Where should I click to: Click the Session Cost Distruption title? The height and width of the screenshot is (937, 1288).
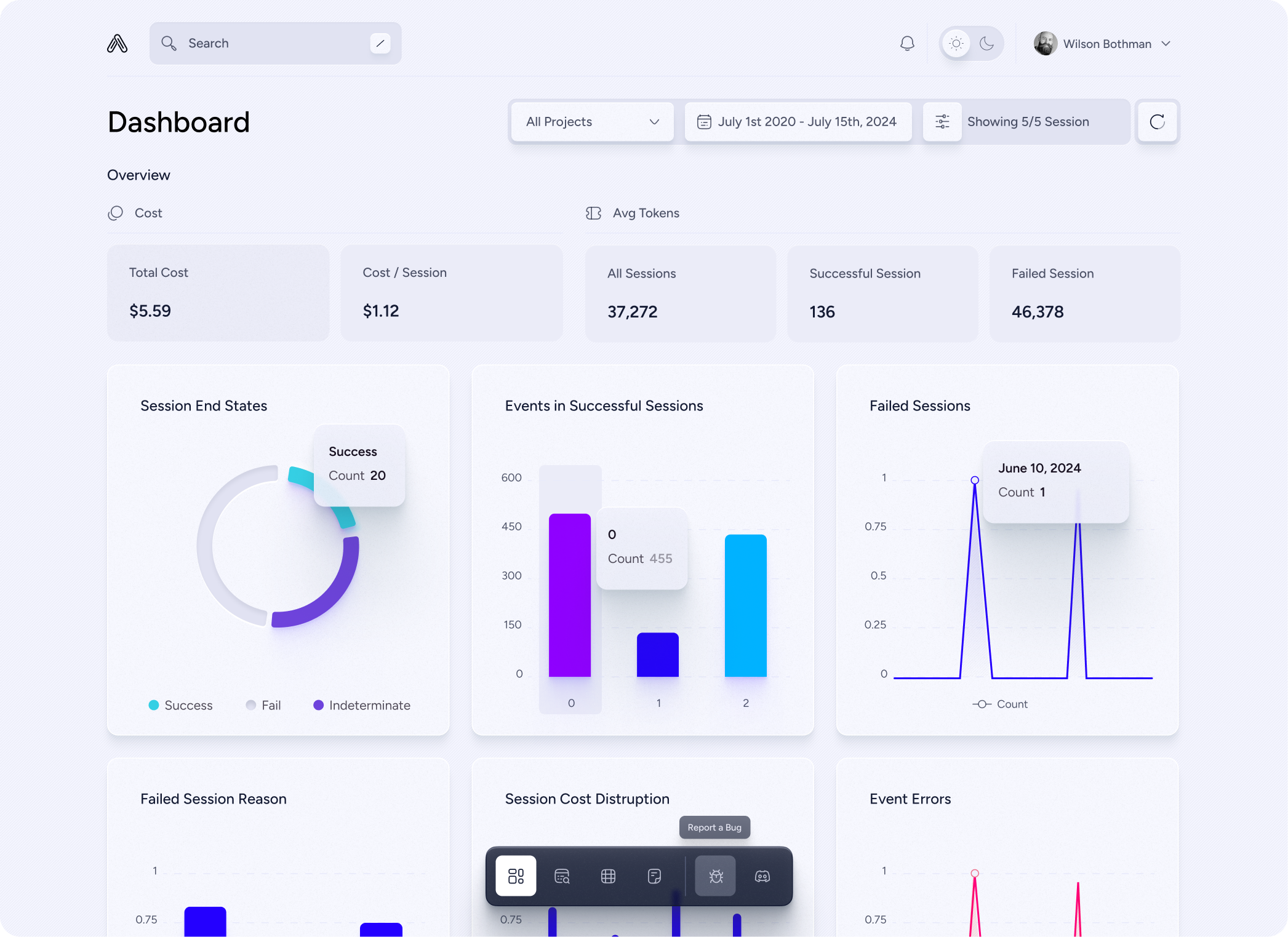click(x=587, y=799)
